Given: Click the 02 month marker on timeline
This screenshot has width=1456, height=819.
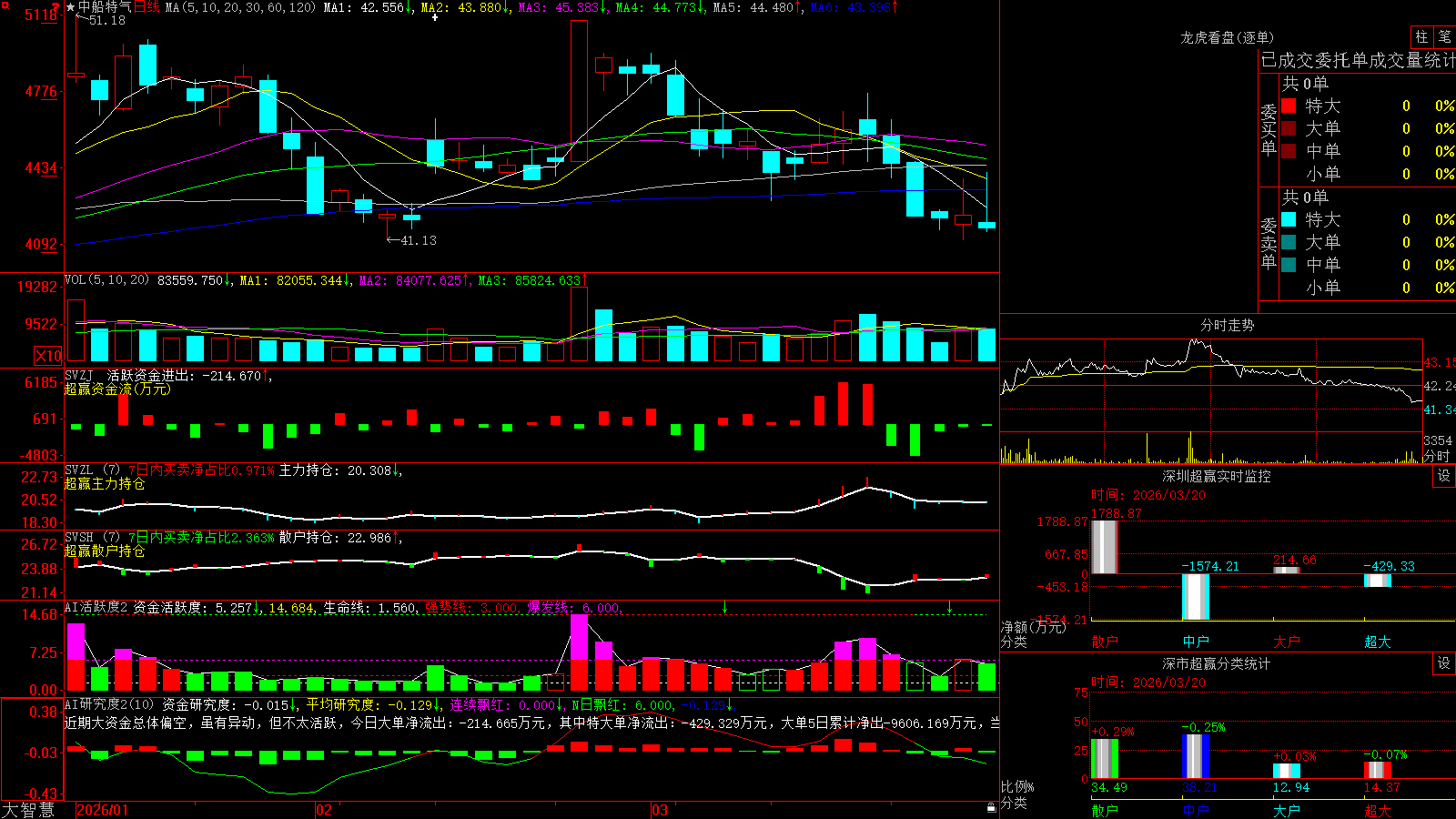Looking at the screenshot, I should [x=324, y=810].
